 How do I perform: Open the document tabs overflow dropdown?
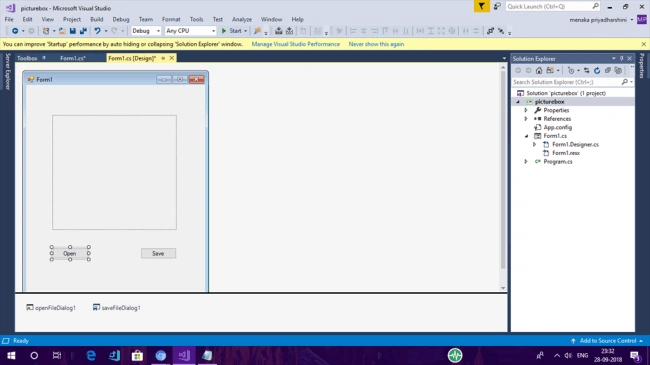(x=504, y=58)
